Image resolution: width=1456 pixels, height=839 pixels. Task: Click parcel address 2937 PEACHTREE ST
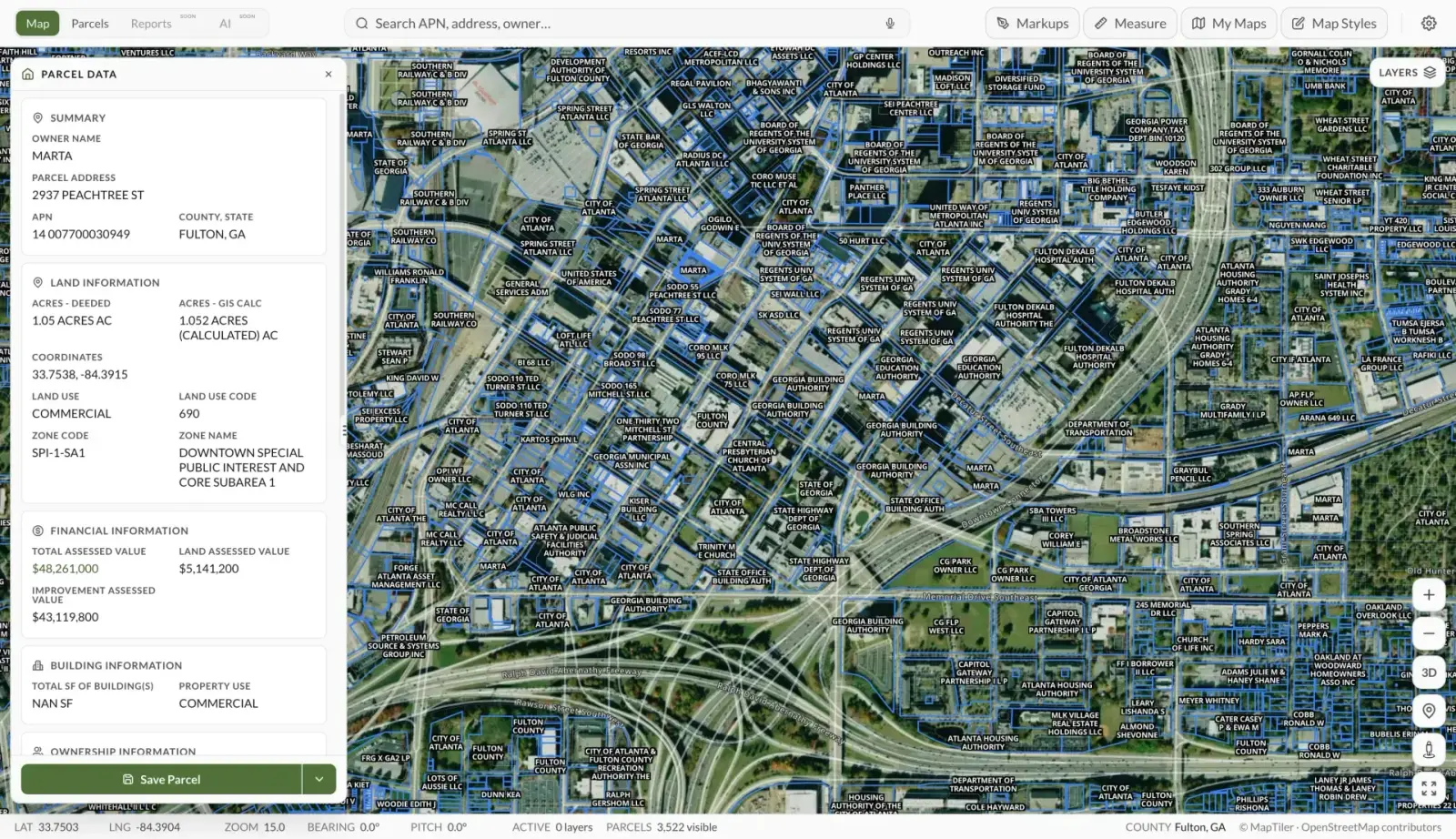[x=88, y=196]
